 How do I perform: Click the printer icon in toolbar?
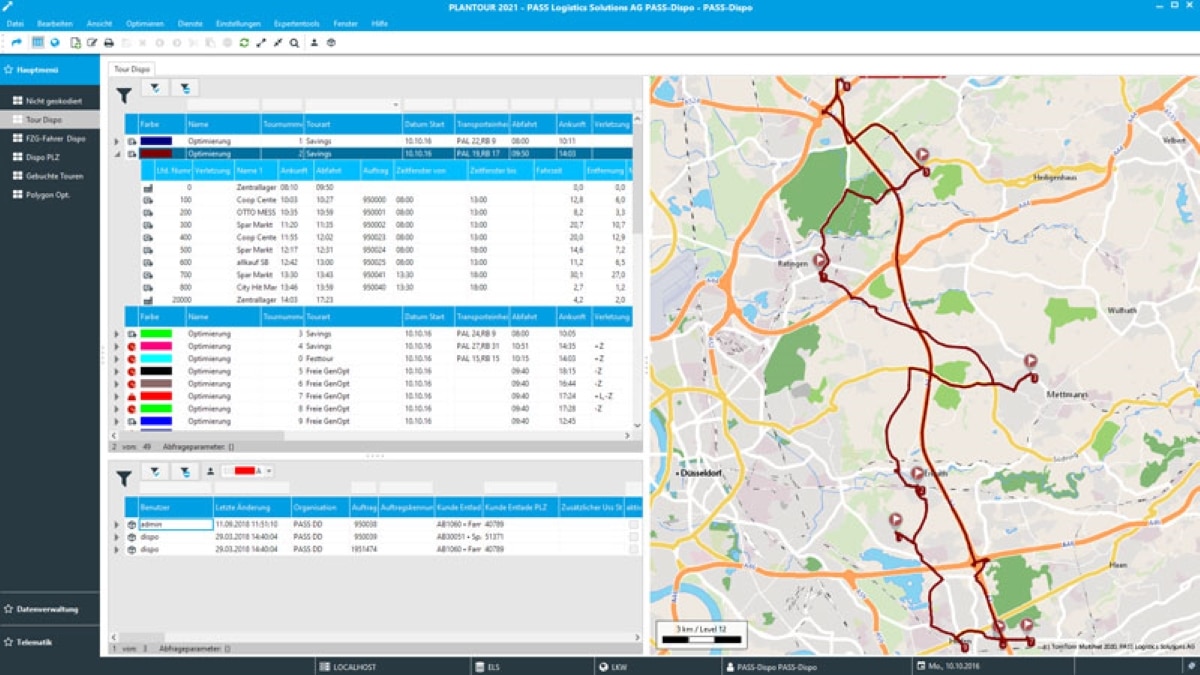pyautogui.click(x=109, y=43)
